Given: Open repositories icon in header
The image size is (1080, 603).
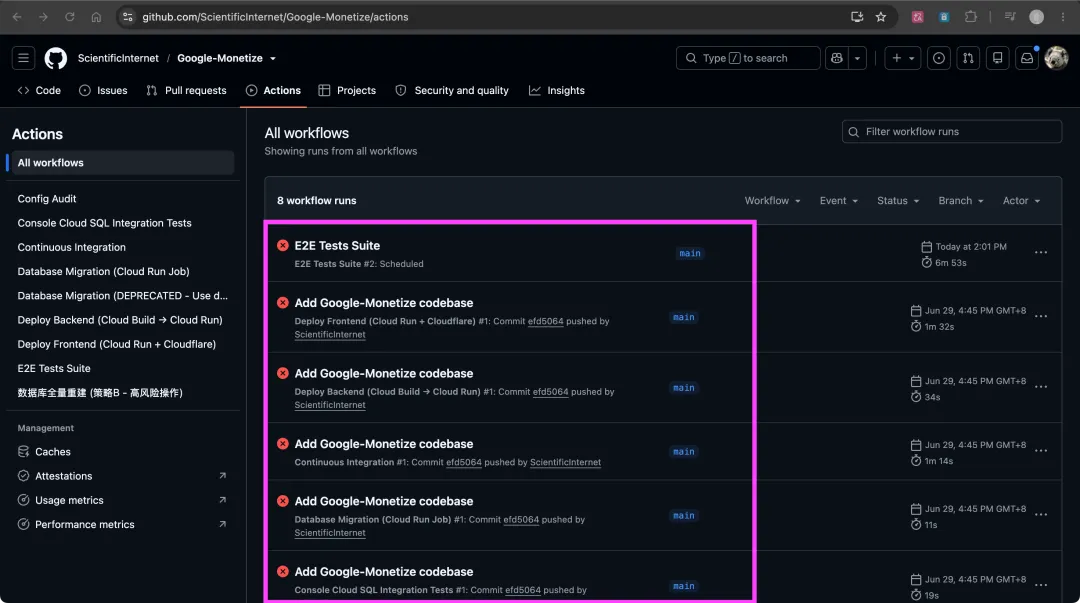Looking at the screenshot, I should click(x=997, y=59).
